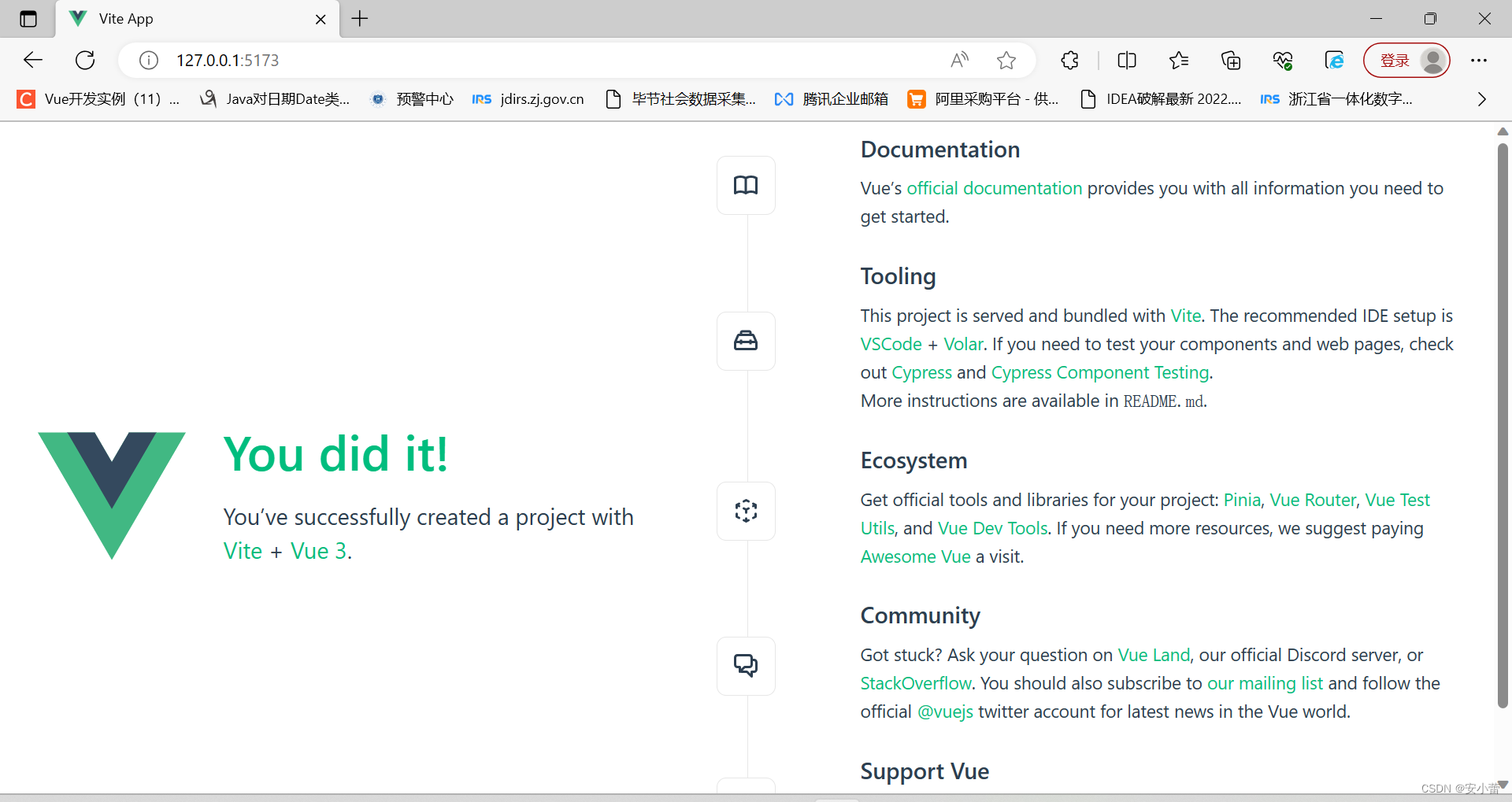Click the Vite link under You did it
This screenshot has width=1512, height=802.
243,551
